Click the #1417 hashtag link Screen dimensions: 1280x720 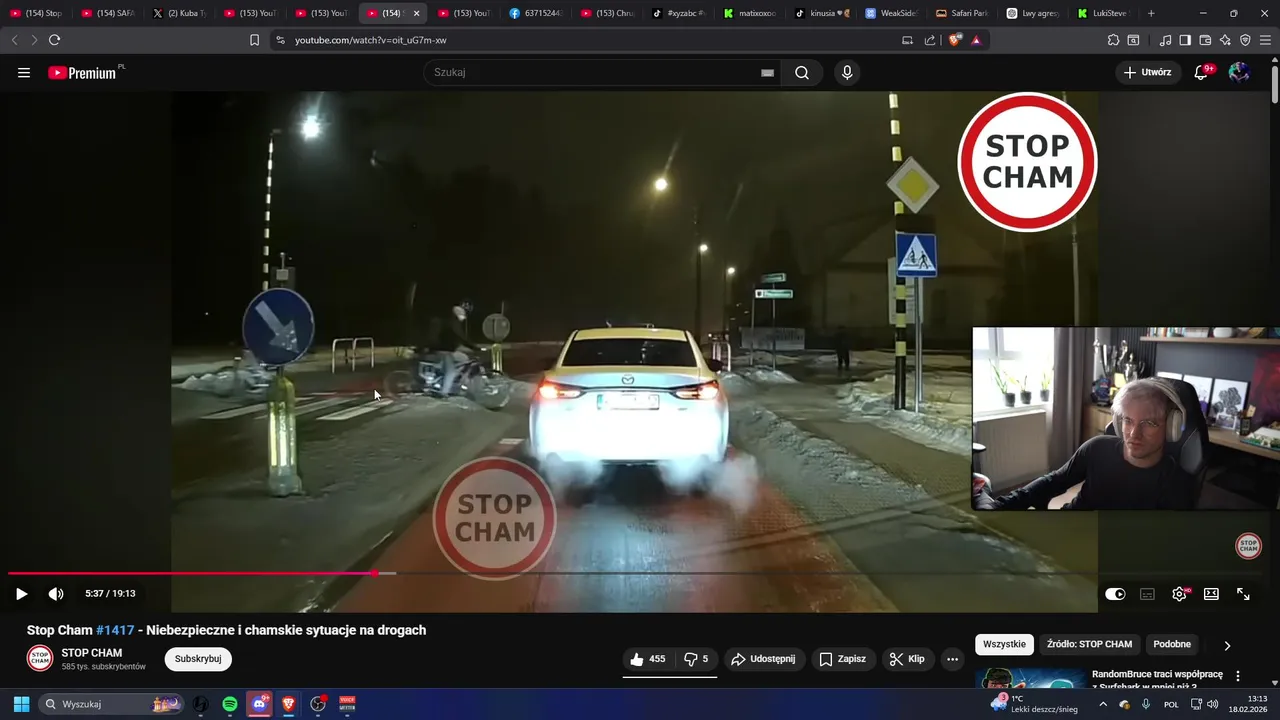[115, 630]
